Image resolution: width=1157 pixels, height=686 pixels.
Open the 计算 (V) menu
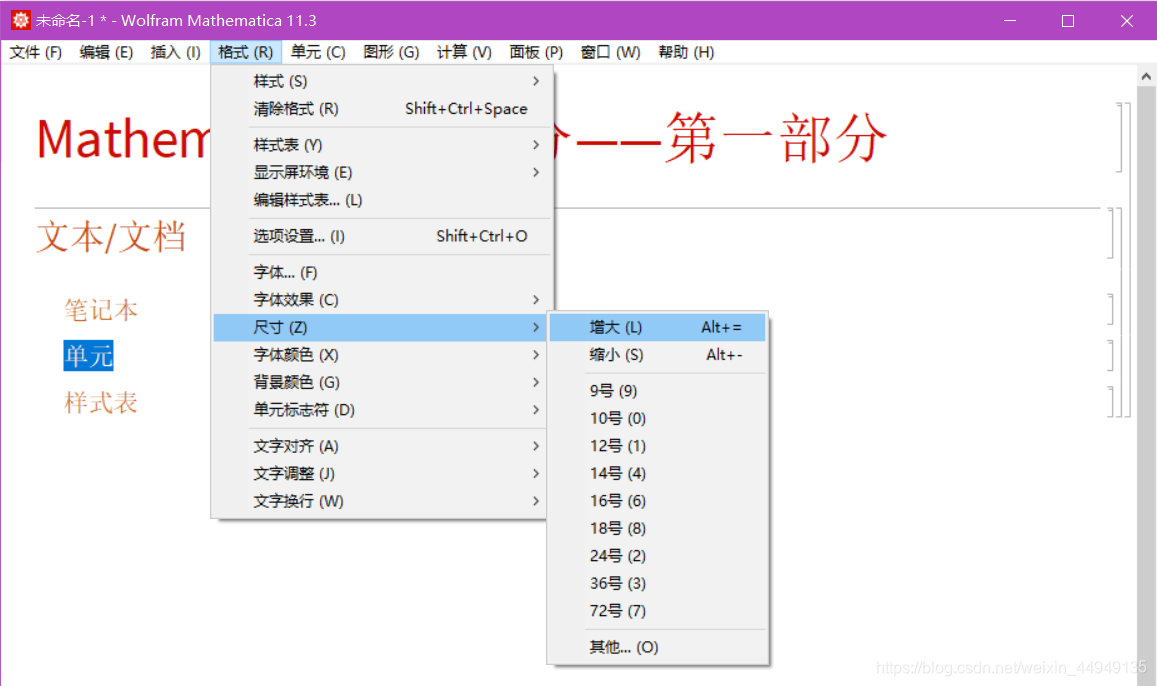(464, 52)
